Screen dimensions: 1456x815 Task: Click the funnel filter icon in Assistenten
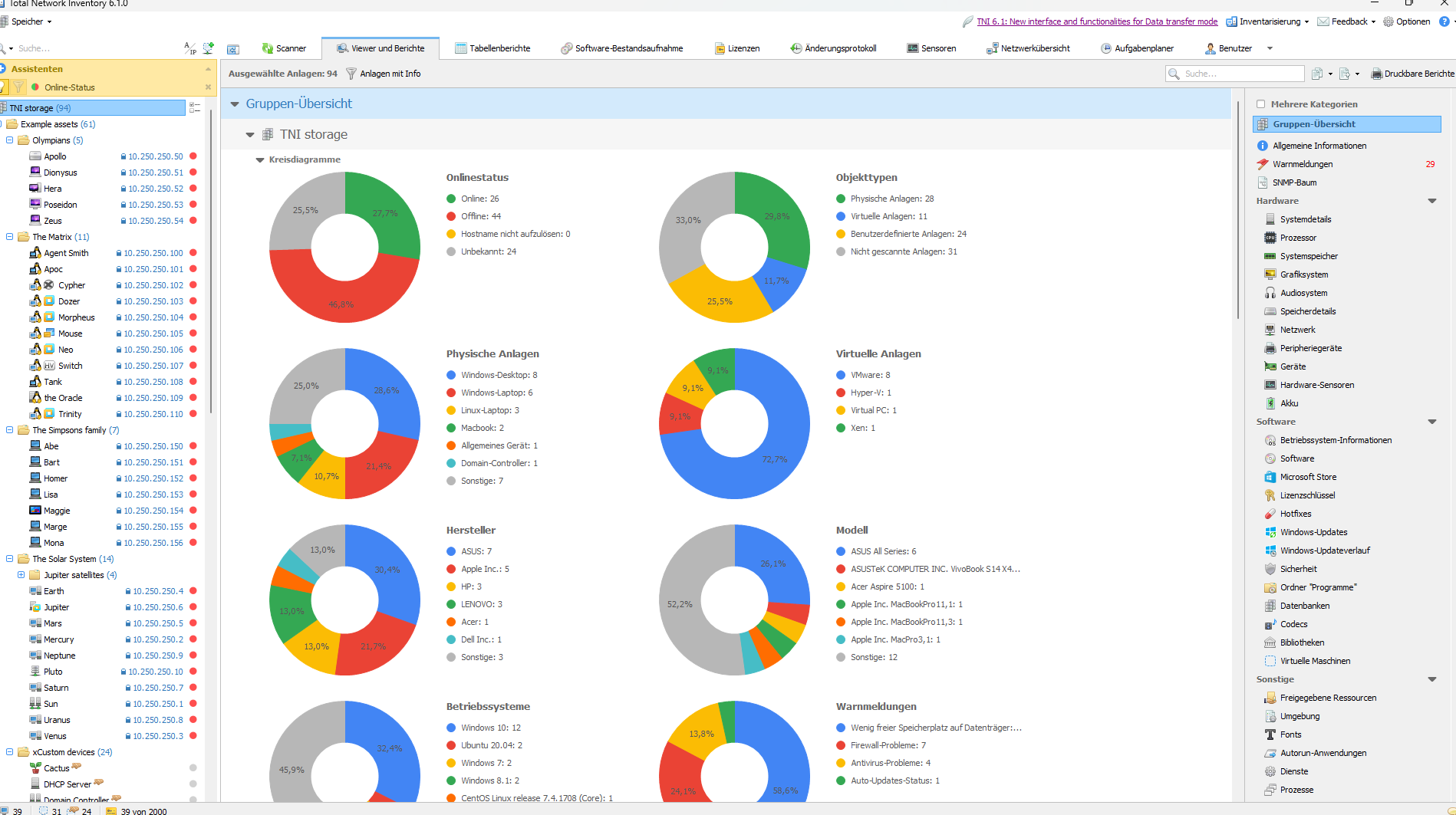18,87
